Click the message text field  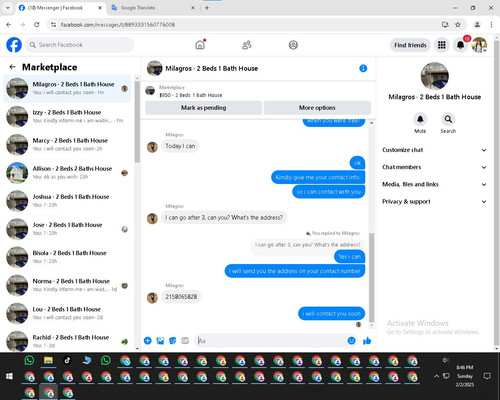point(272,341)
